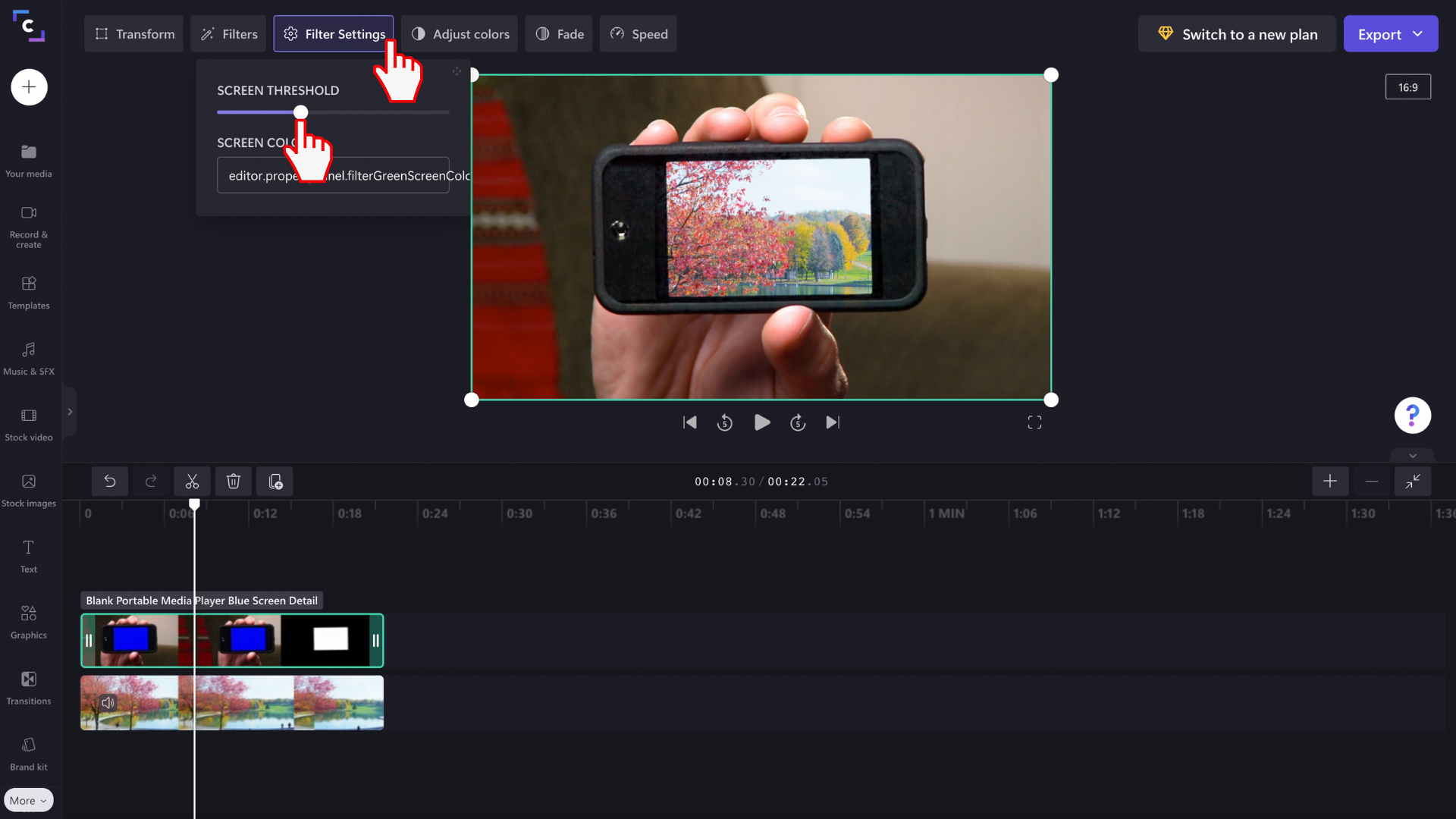The image size is (1456, 819).
Task: Open the Graphics panel
Action: point(28,620)
